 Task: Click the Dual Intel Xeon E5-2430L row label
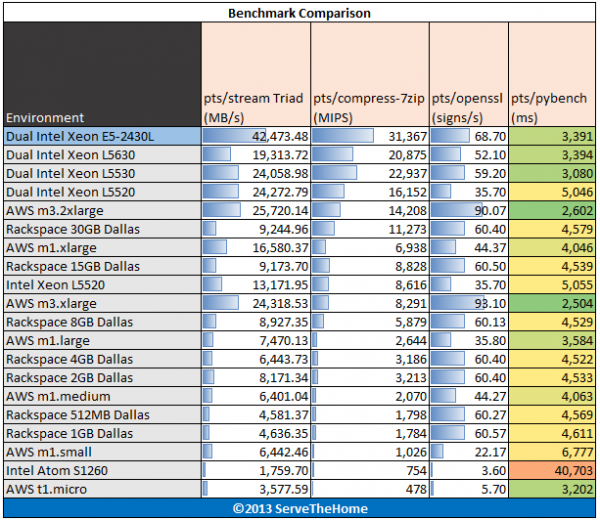[103, 136]
